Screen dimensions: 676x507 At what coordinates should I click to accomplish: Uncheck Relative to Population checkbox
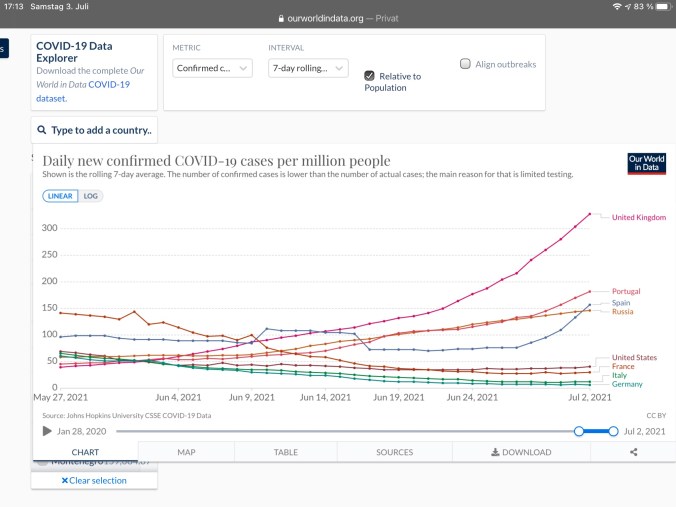point(369,75)
